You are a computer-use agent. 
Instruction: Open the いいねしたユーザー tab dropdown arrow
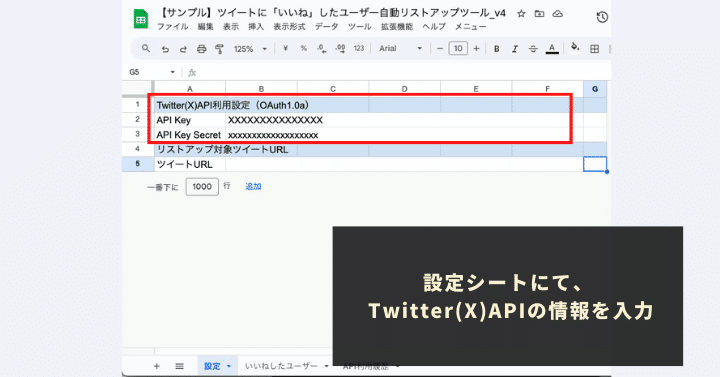point(326,366)
